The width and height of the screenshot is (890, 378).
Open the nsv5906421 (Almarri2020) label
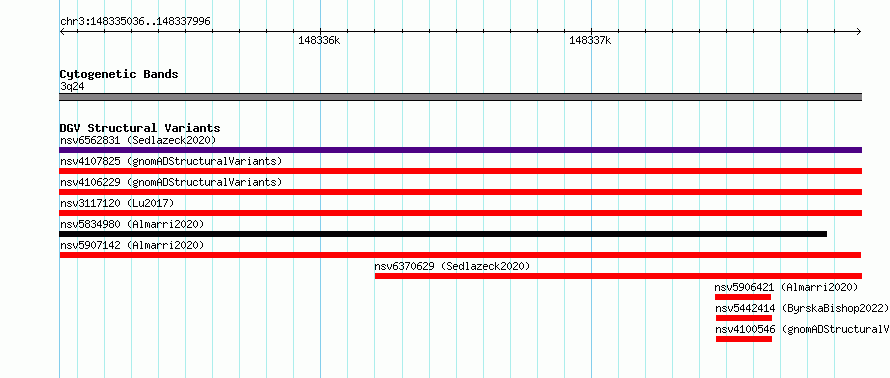786,287
